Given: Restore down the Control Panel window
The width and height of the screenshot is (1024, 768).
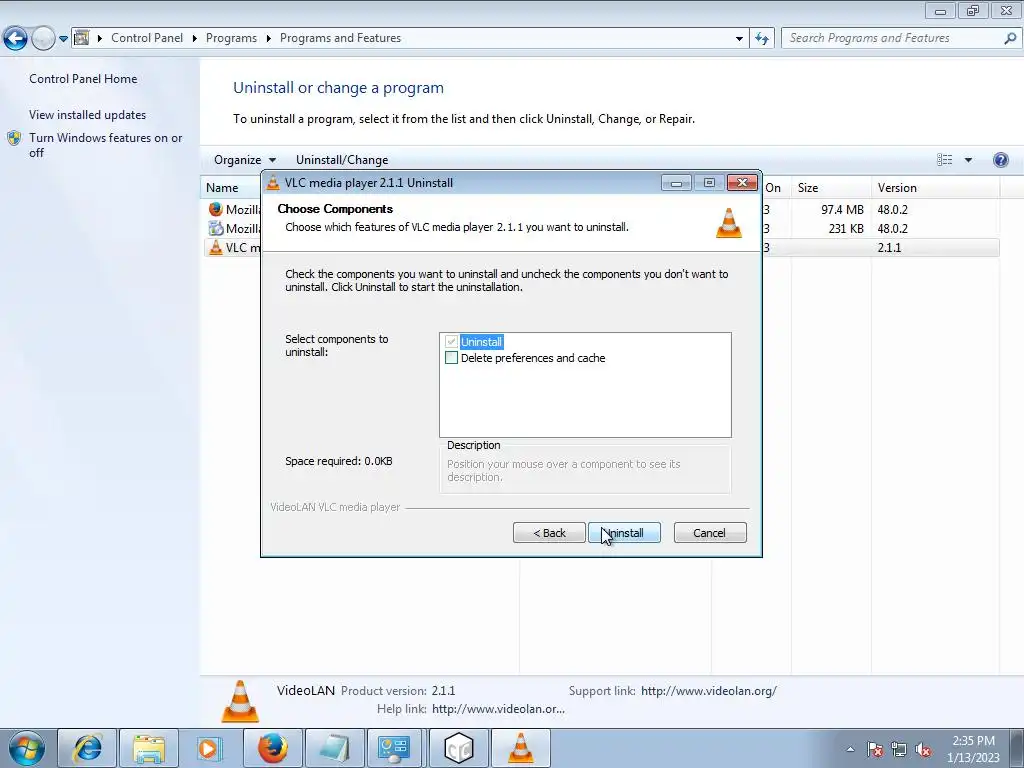Looking at the screenshot, I should click(973, 11).
